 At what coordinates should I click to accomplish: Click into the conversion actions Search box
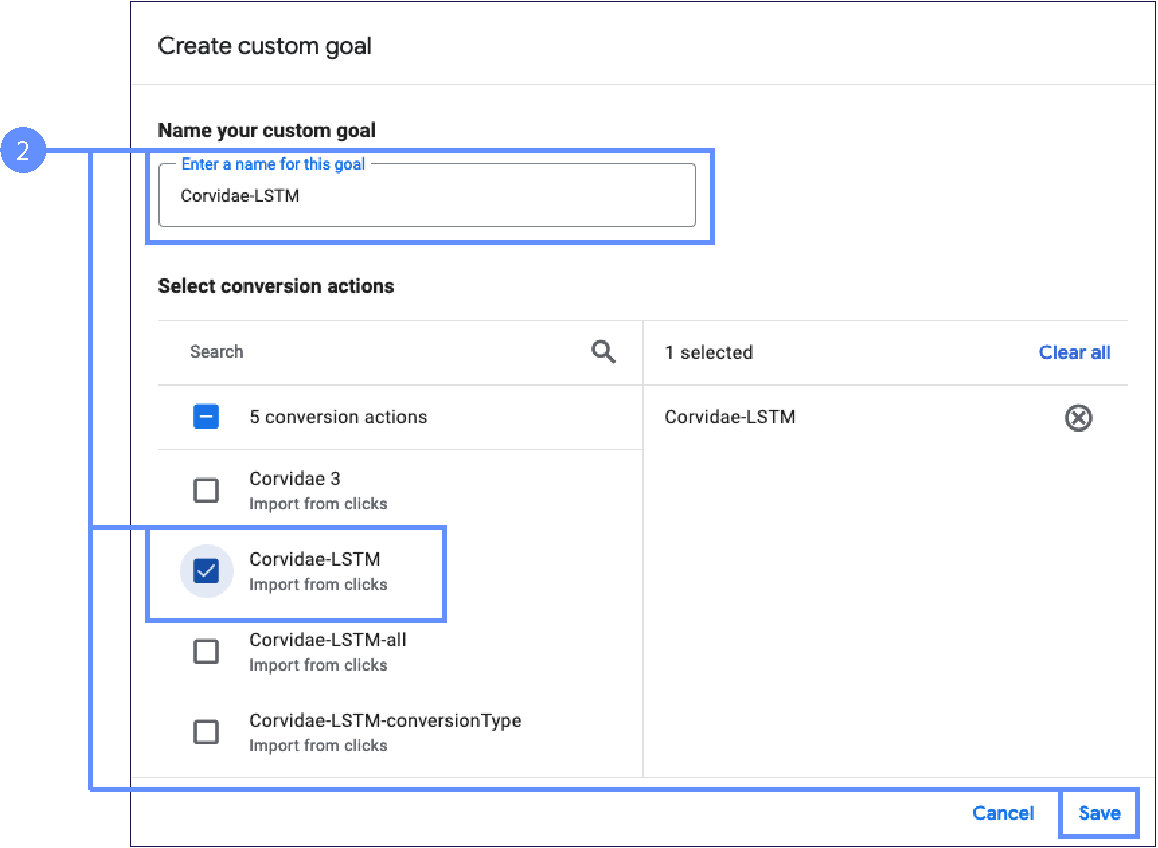pyautogui.click(x=380, y=352)
